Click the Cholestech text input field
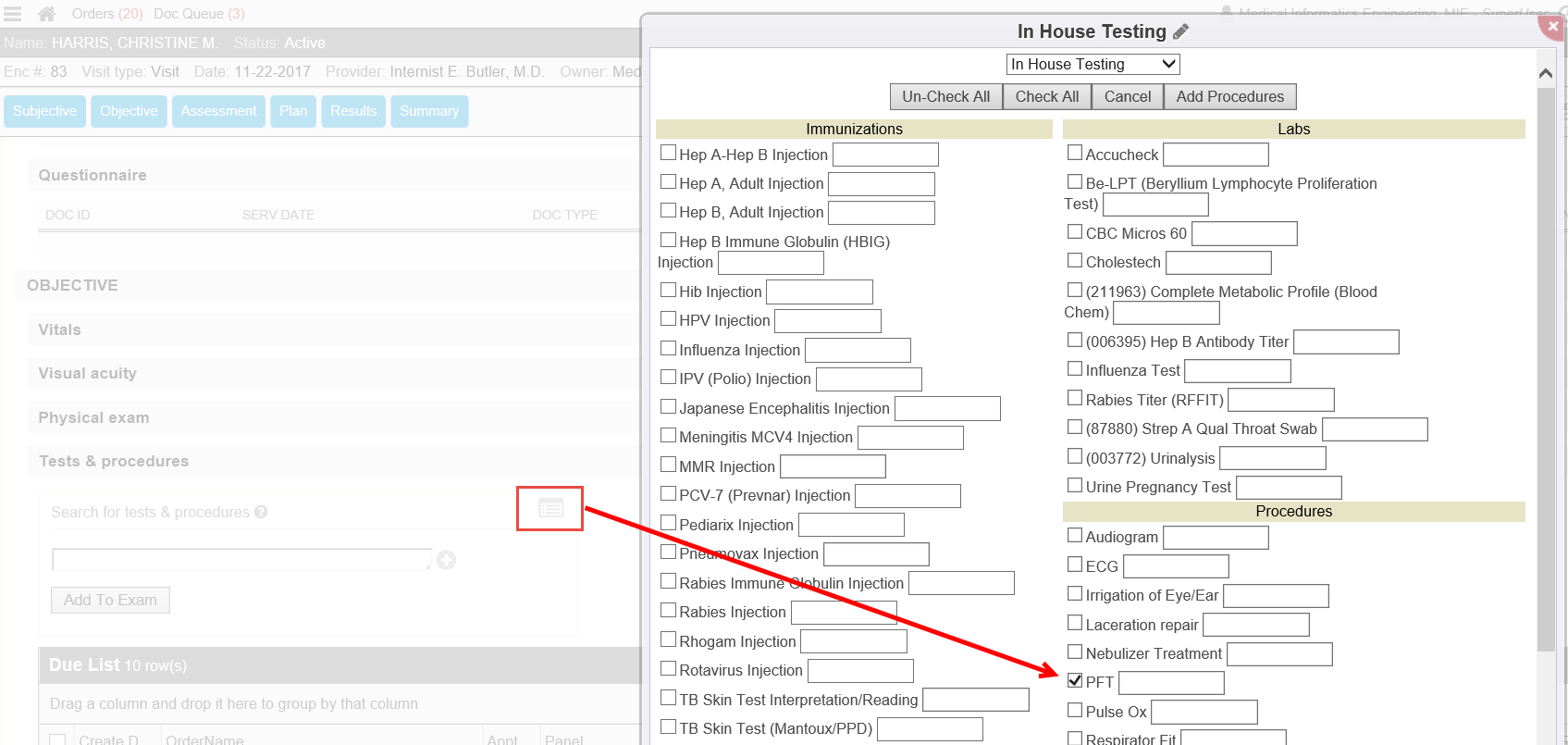Viewport: 1568px width, 745px height. pos(1218,263)
